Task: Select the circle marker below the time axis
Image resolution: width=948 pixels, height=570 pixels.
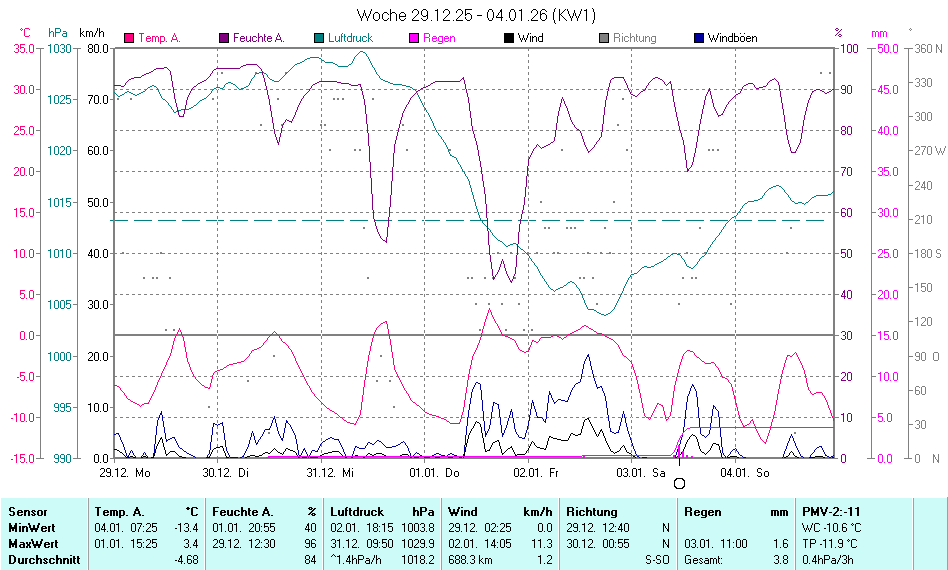Action: click(x=680, y=483)
